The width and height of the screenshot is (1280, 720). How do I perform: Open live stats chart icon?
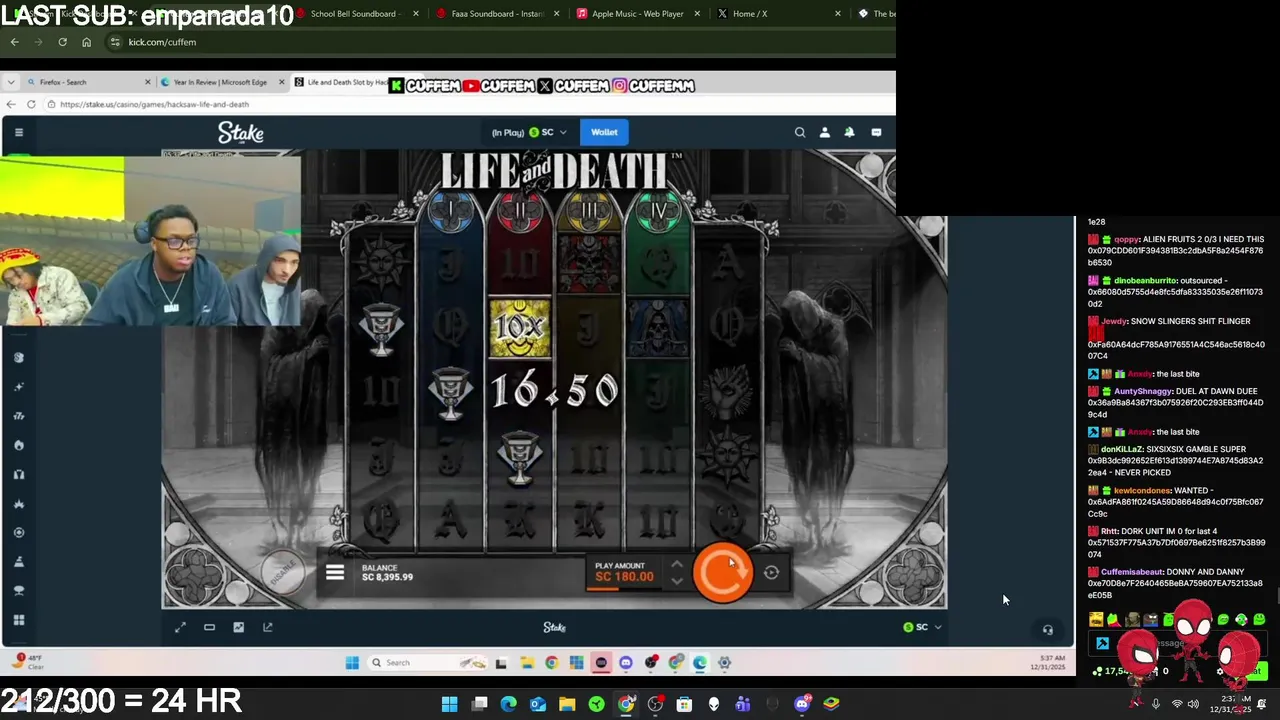238,627
